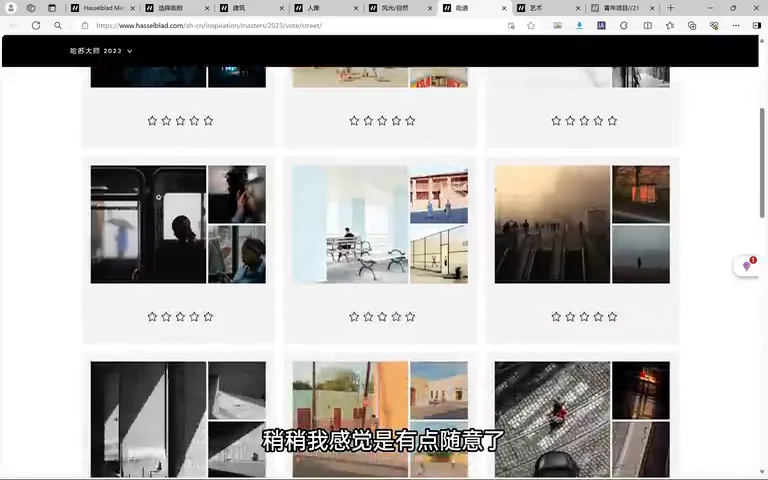Close the 建筑 tab
The width and height of the screenshot is (768, 480).
pyautogui.click(x=282, y=8)
